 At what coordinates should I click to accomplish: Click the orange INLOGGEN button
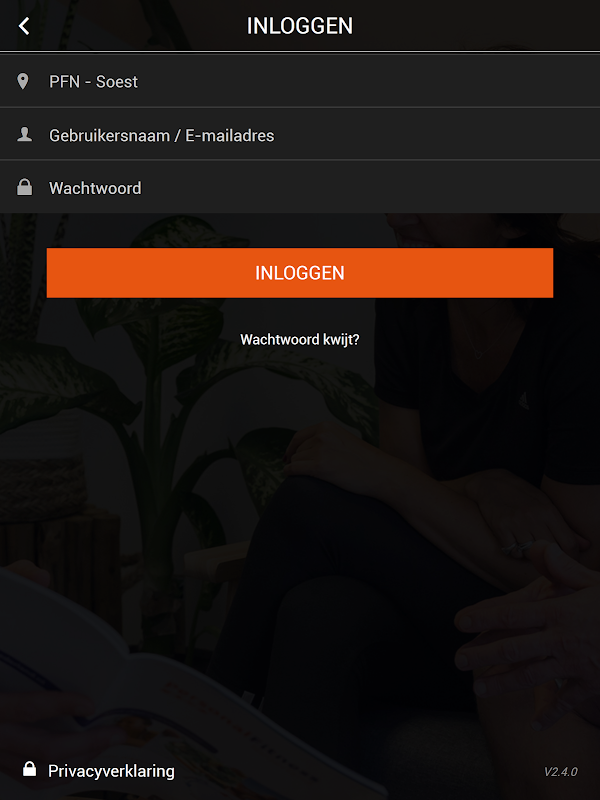click(x=300, y=273)
